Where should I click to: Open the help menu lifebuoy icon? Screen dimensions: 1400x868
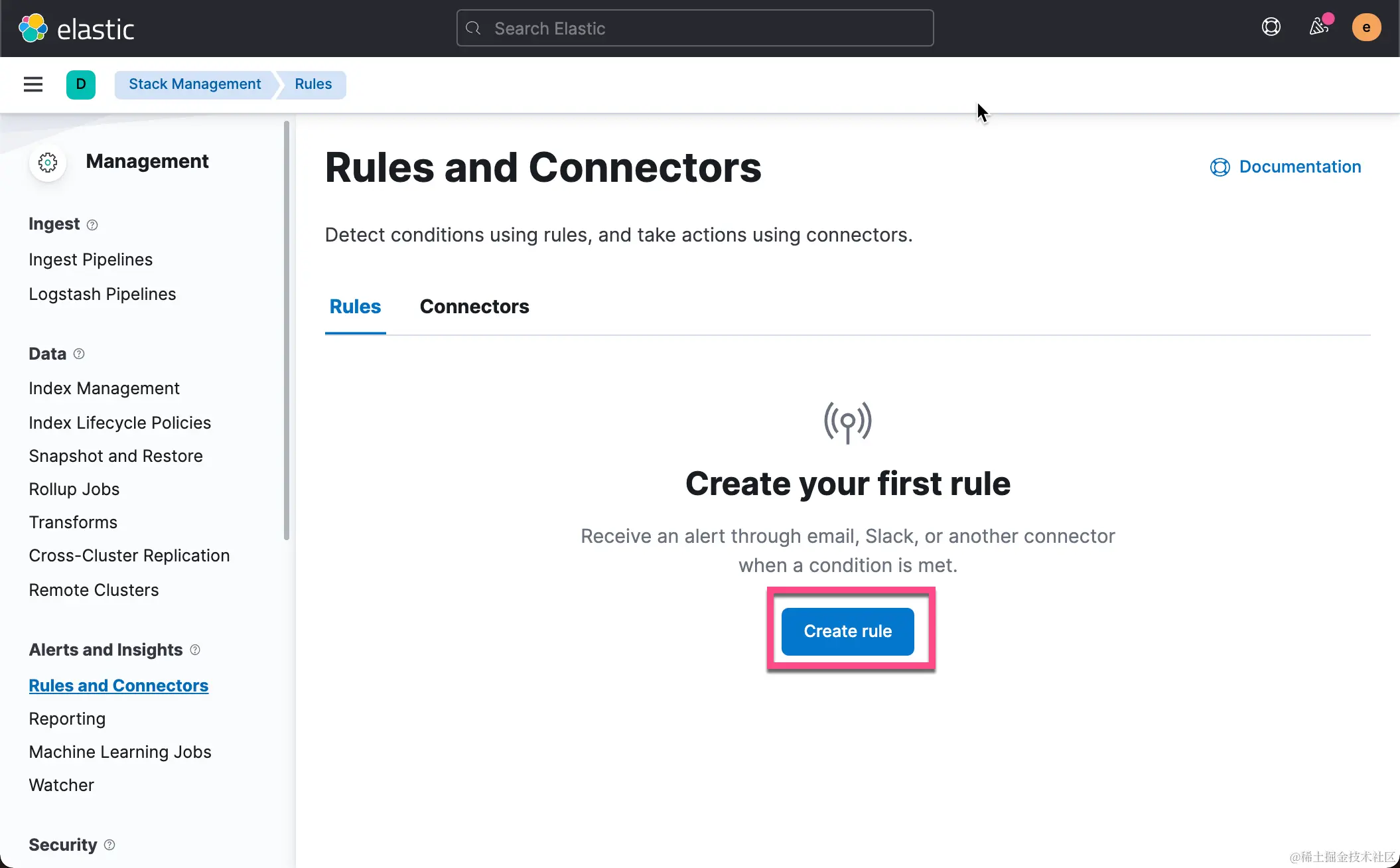tap(1271, 27)
